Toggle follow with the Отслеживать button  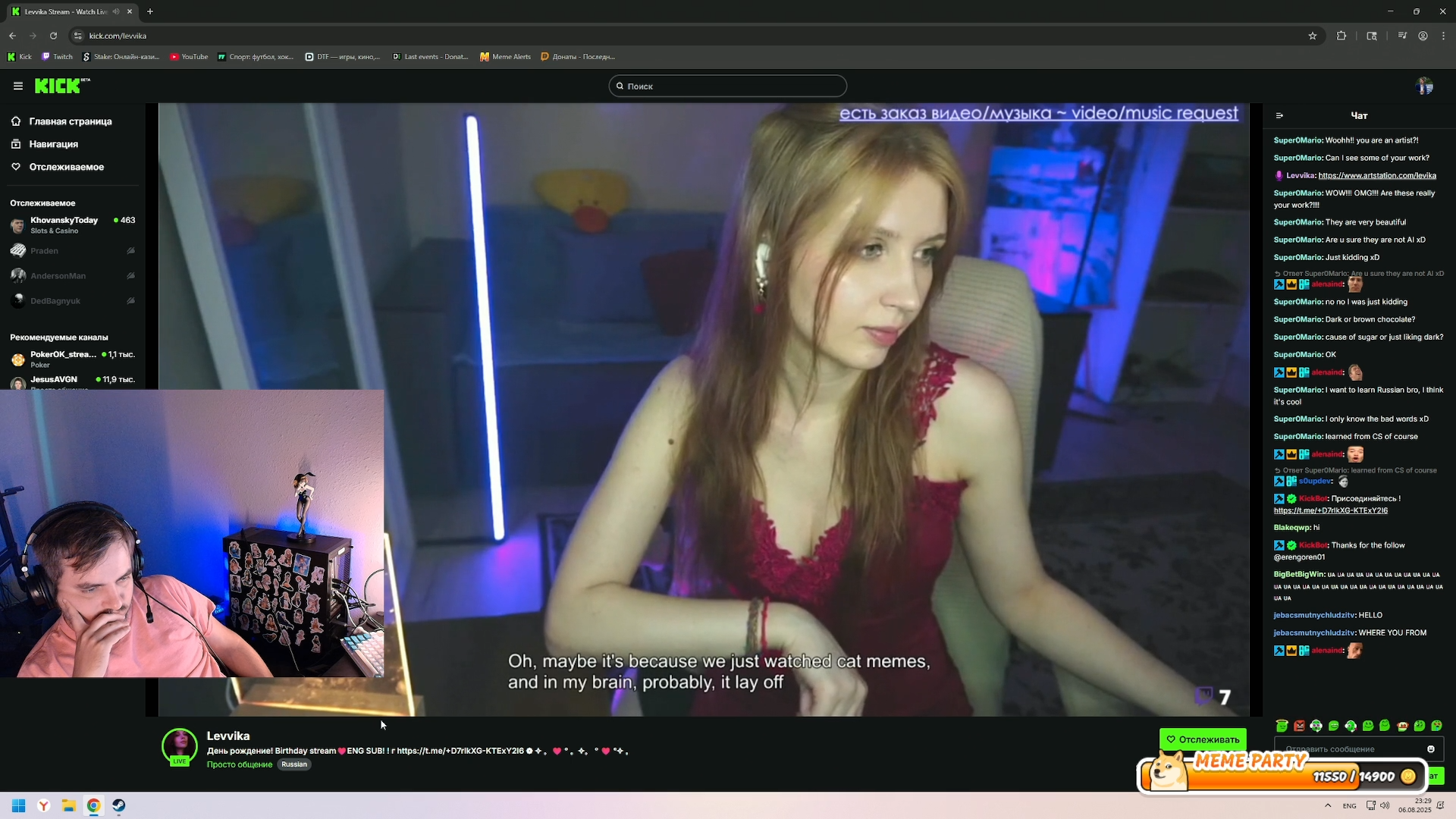(1203, 739)
